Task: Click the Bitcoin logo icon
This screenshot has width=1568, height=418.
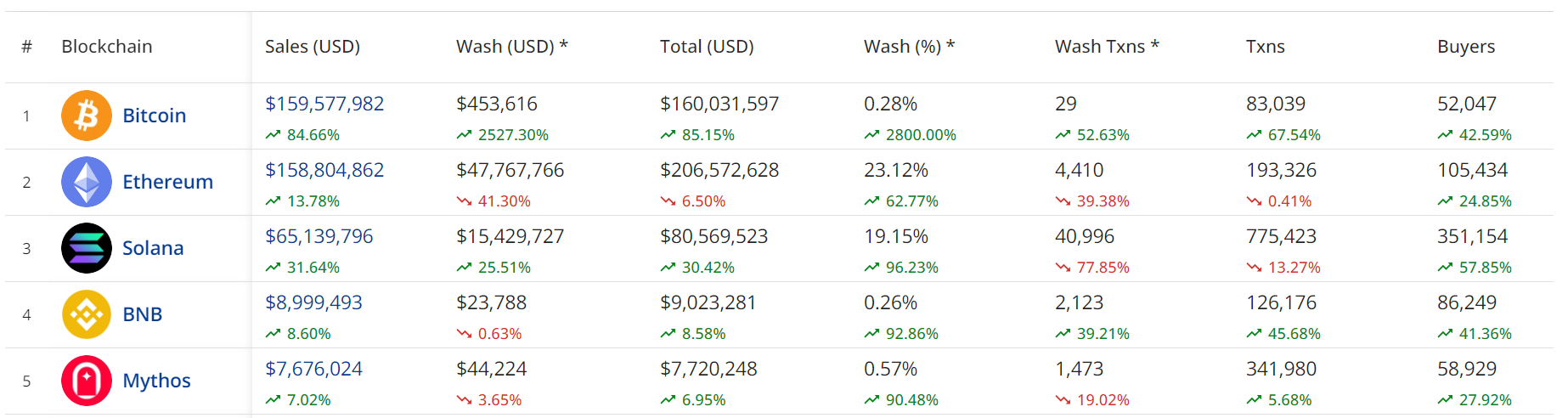Action: coord(87,116)
